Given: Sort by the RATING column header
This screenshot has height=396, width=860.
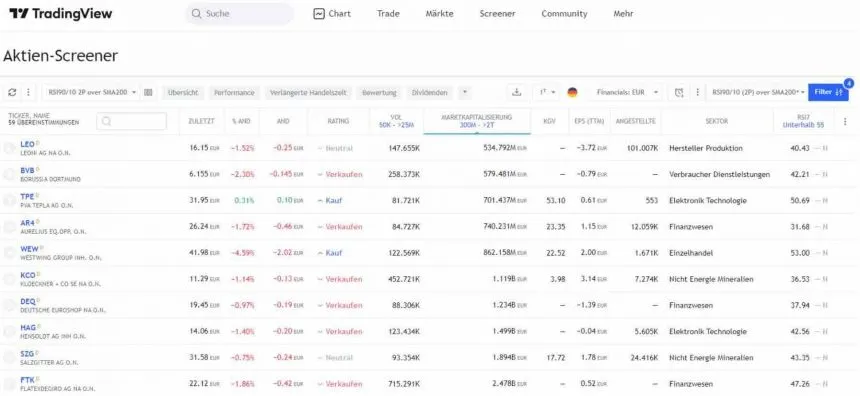Looking at the screenshot, I should (x=338, y=121).
